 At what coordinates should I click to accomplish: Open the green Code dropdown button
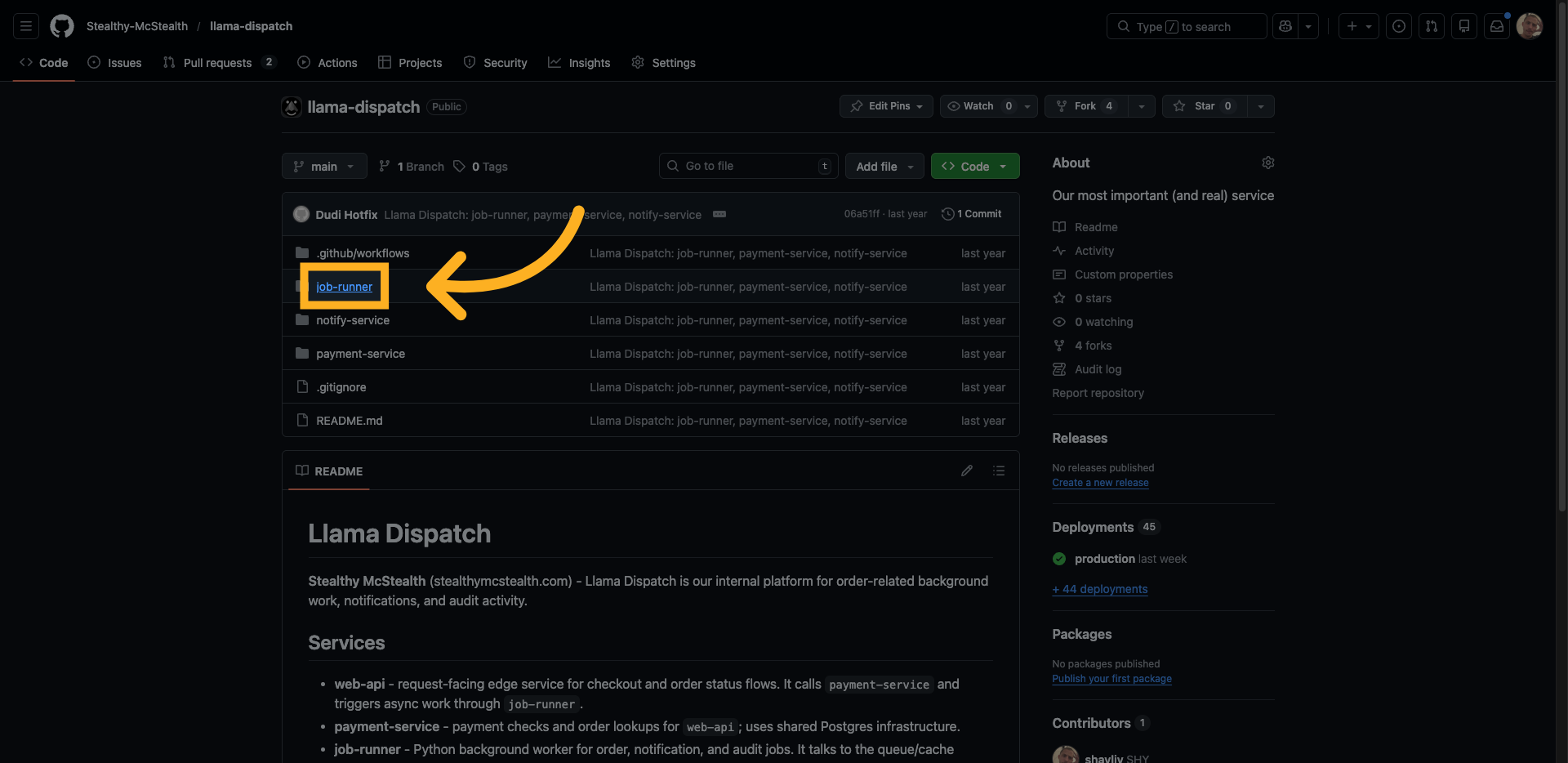(x=975, y=166)
